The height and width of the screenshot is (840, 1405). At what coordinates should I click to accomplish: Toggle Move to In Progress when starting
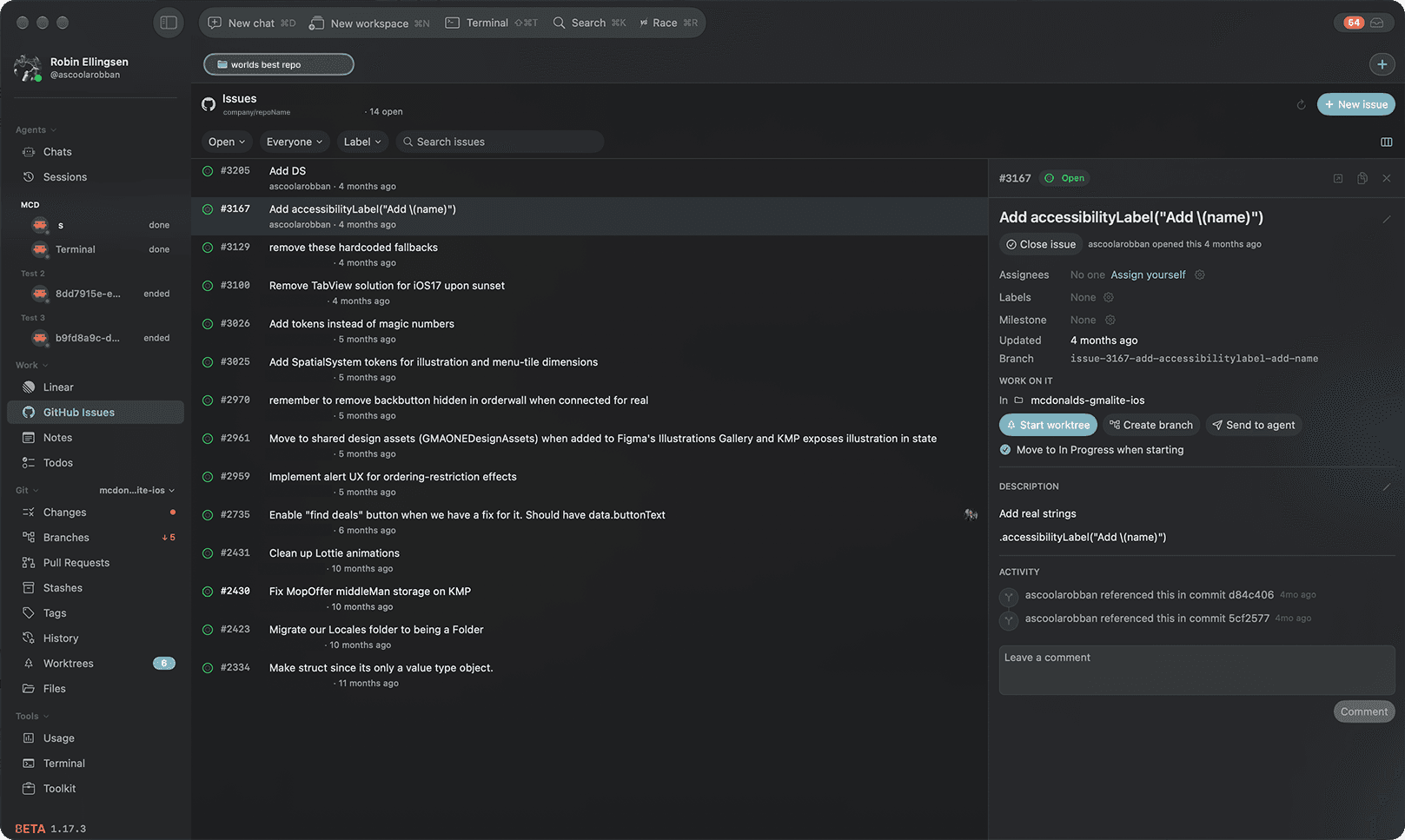(x=1005, y=450)
